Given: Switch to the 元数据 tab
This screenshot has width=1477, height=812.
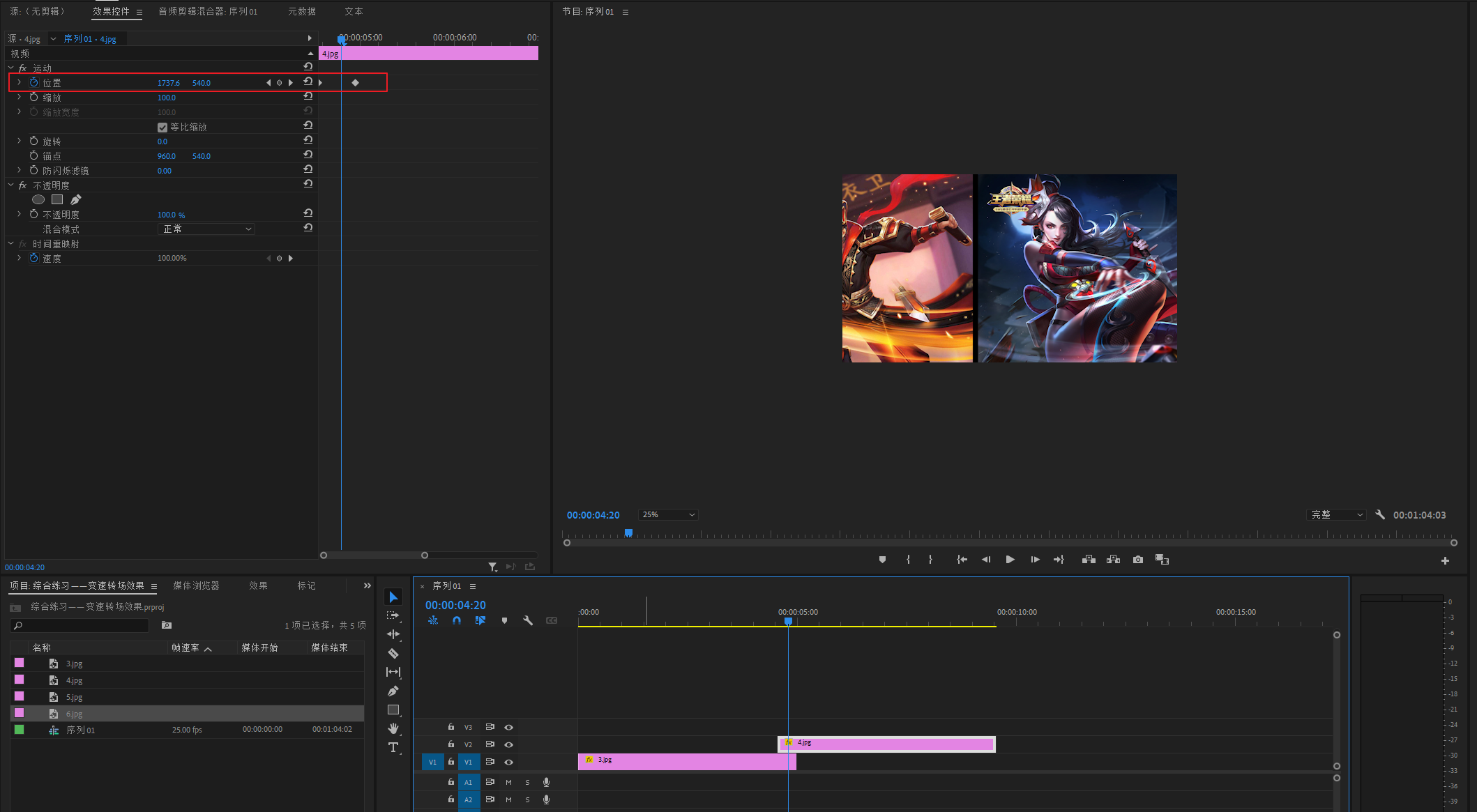Looking at the screenshot, I should 302,11.
